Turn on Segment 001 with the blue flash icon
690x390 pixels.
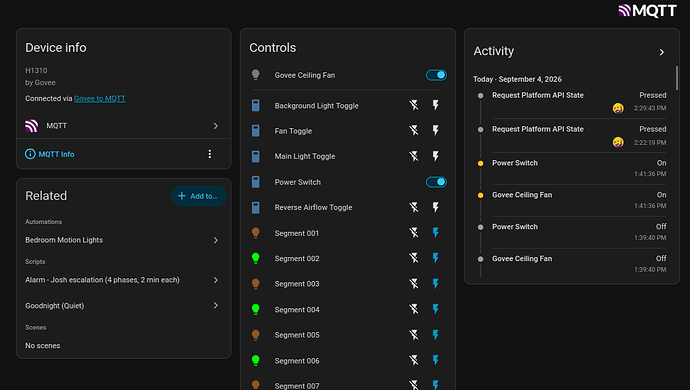coord(435,232)
